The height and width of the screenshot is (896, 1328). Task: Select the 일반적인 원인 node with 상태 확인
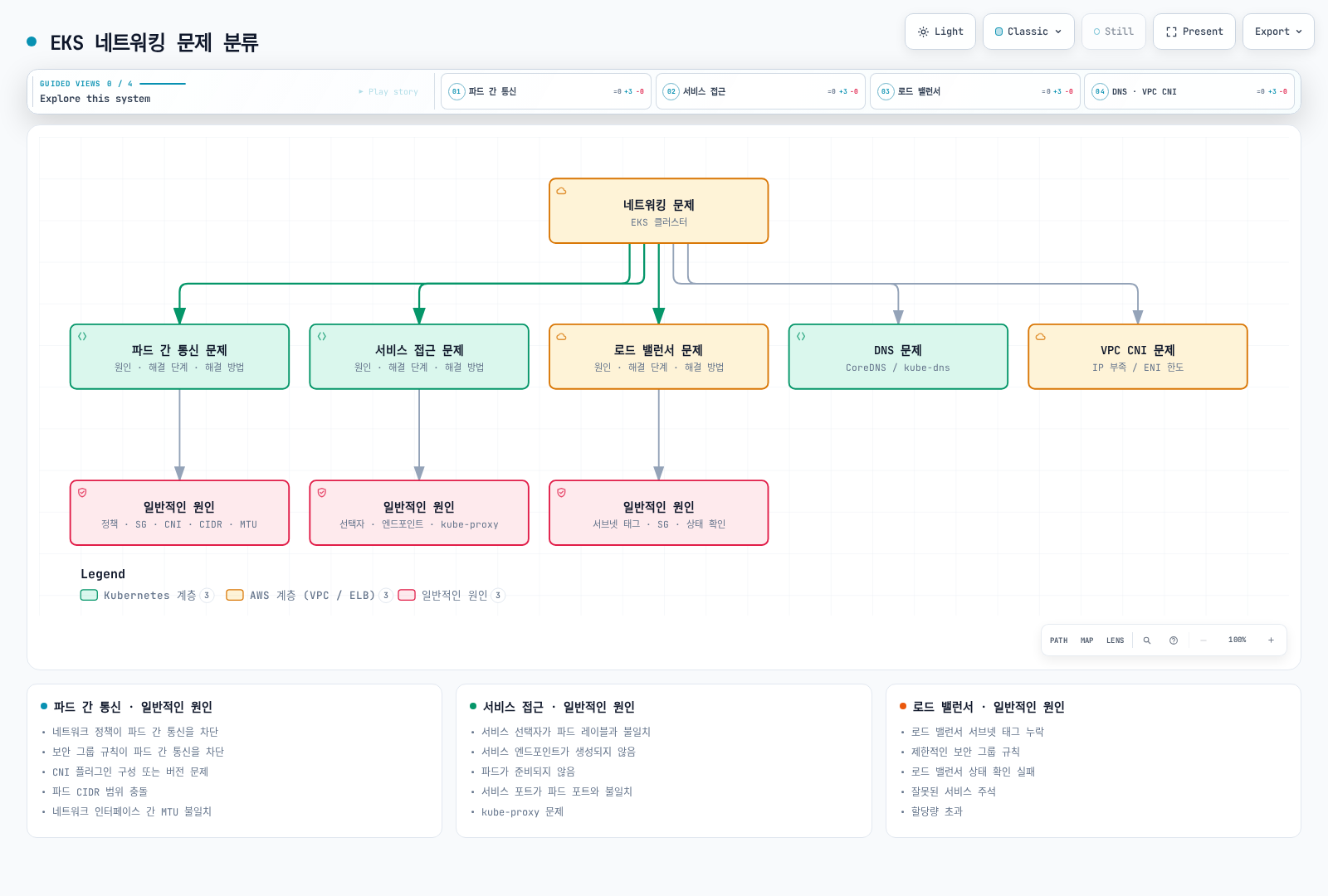click(x=659, y=513)
